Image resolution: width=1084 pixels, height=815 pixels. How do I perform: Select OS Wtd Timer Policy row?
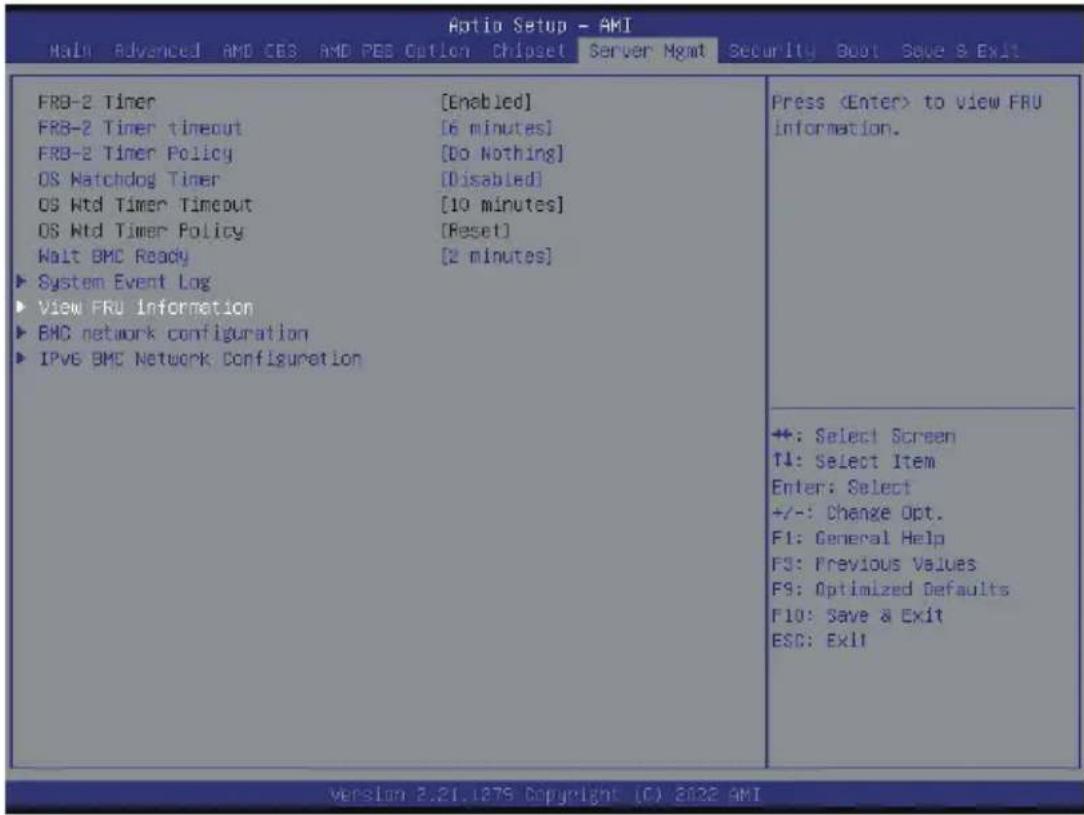[x=141, y=231]
